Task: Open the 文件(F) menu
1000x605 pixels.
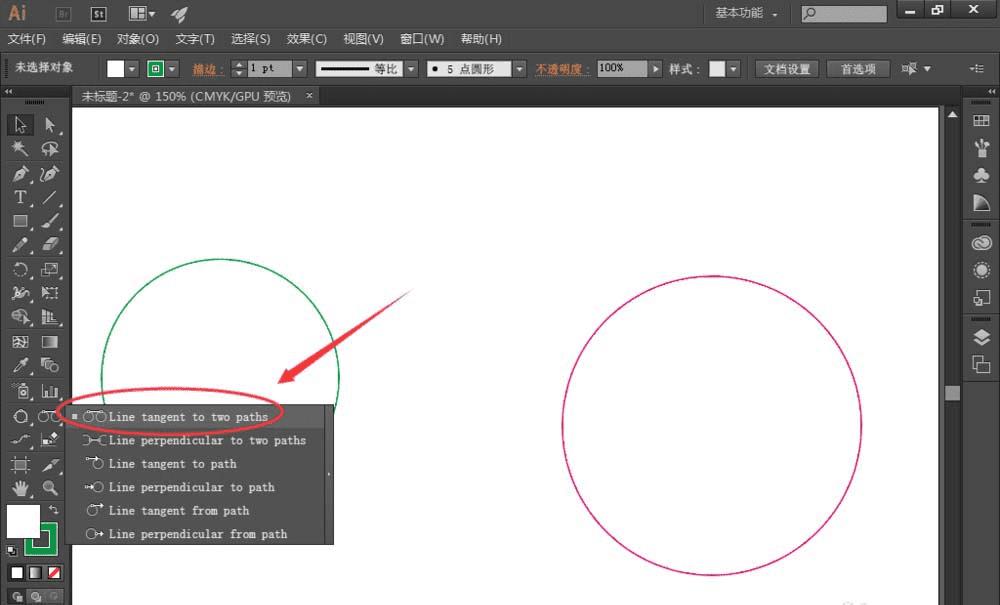Action: click(27, 39)
